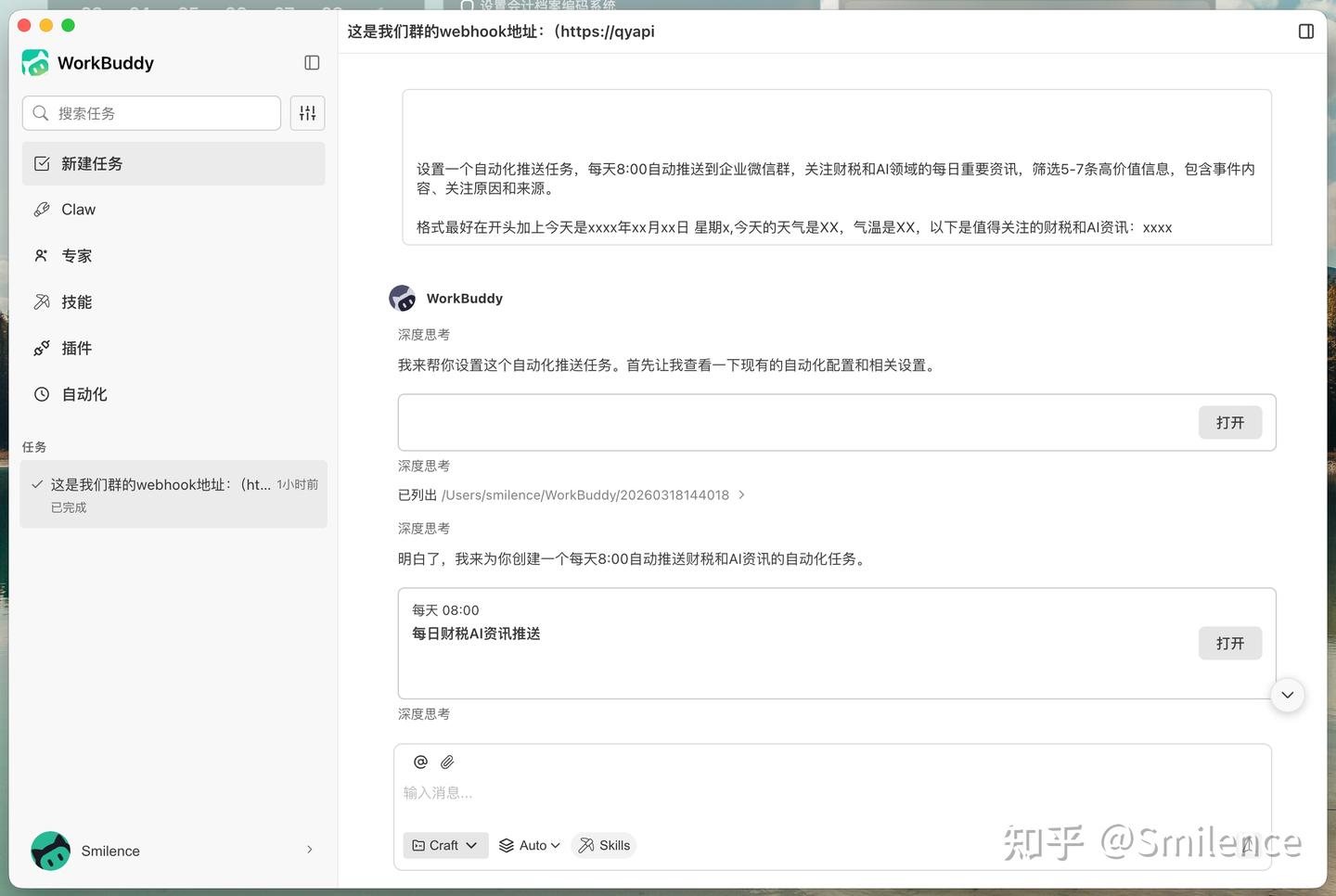Viewport: 1336px width, 896px height.
Task: Open Claw section in sidebar
Action: (173, 210)
